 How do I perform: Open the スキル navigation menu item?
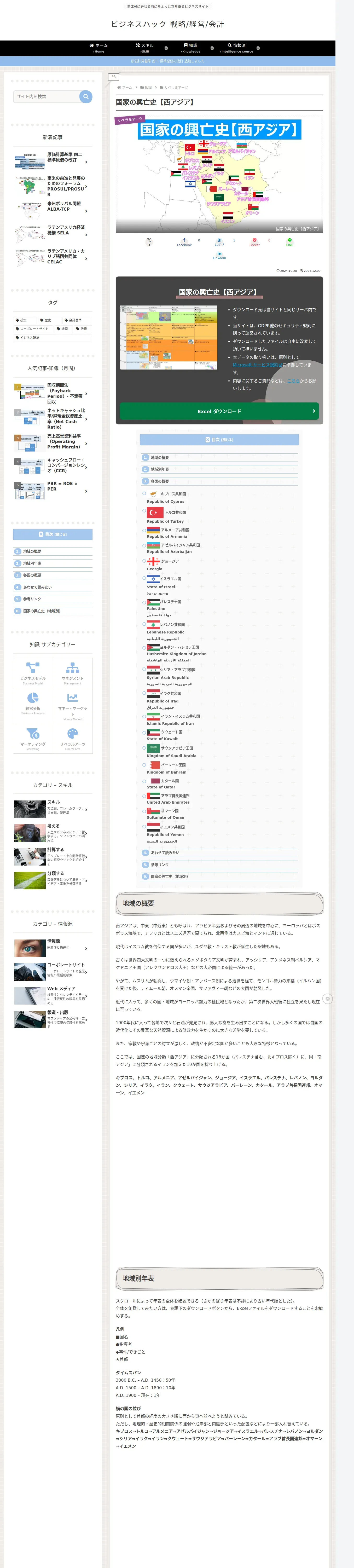(x=145, y=48)
